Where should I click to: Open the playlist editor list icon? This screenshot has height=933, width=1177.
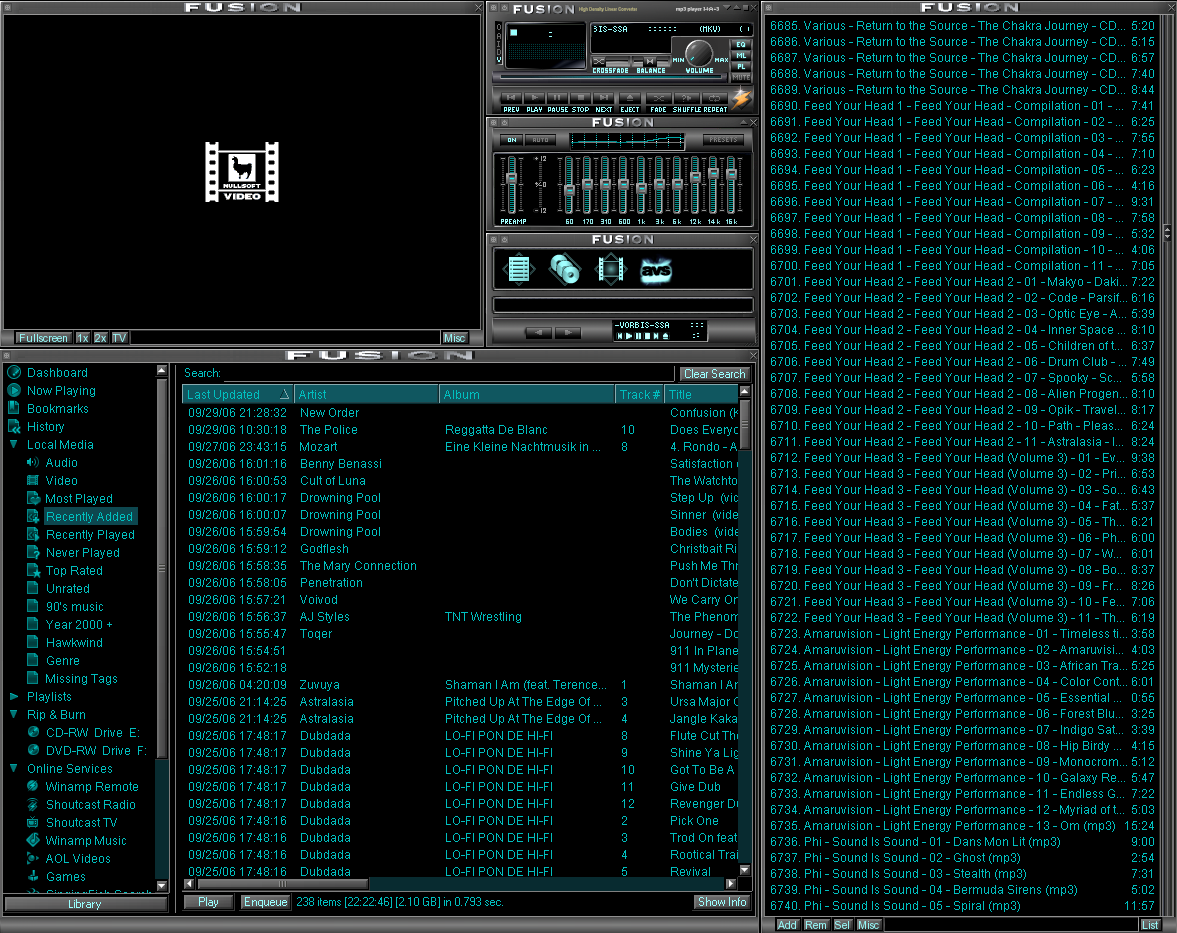tap(519, 269)
